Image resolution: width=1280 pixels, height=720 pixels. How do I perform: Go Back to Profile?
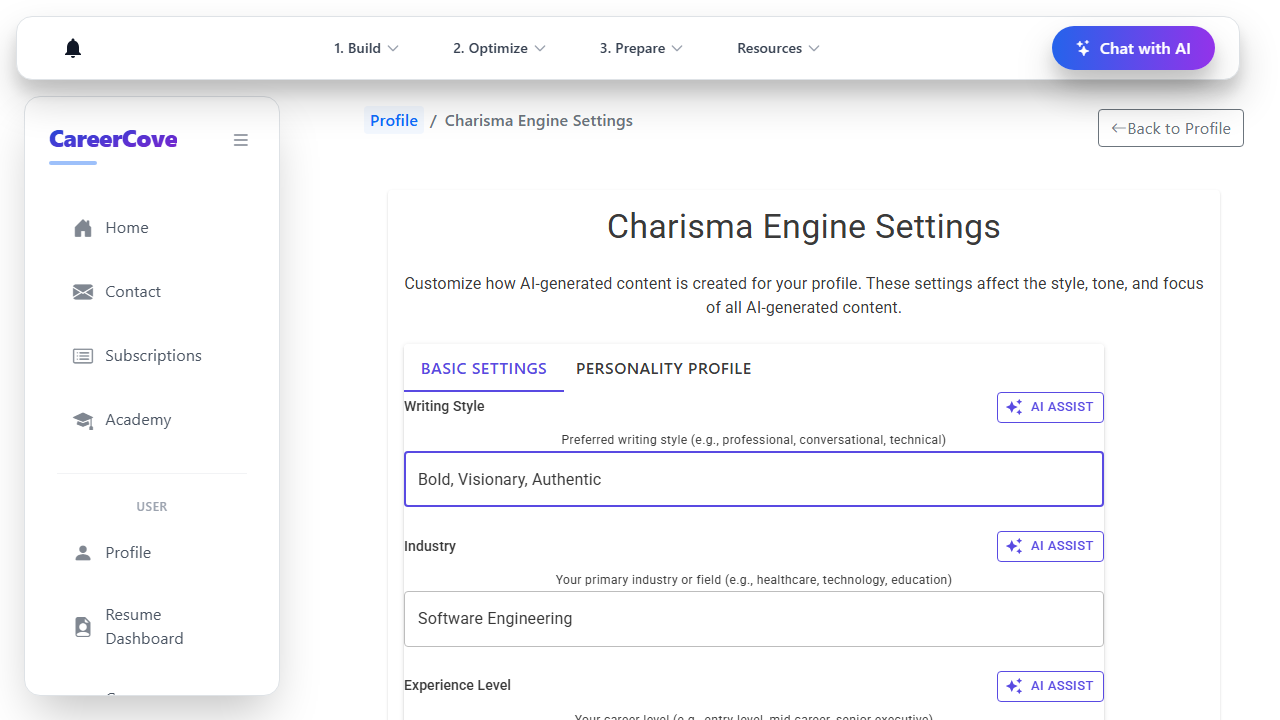coord(1171,128)
